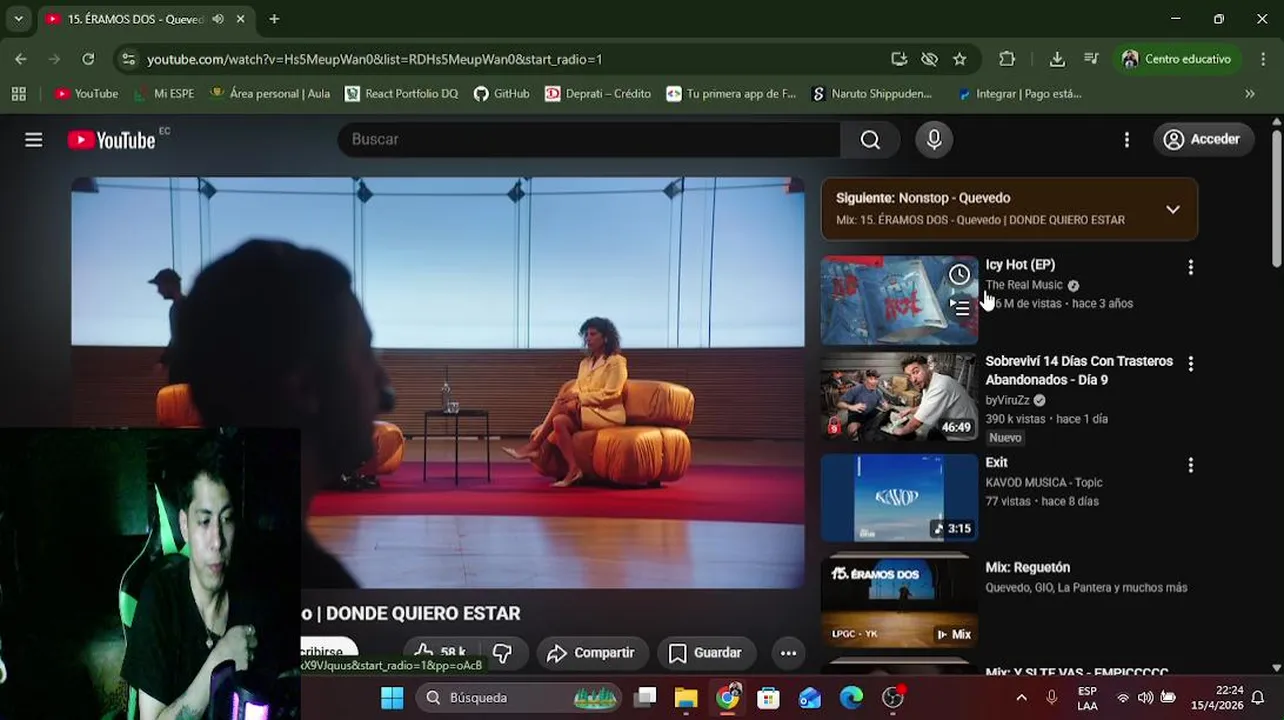Close the ÉRAMOS DOS tab
1284x720 pixels.
click(241, 19)
